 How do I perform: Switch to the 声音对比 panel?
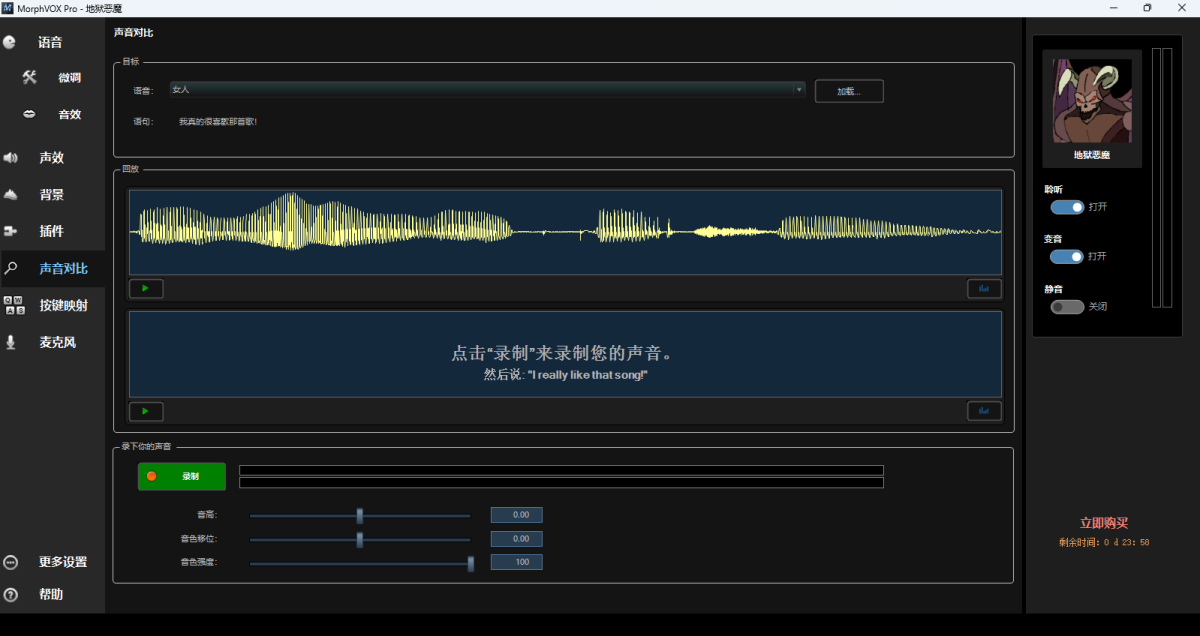[11, 268]
